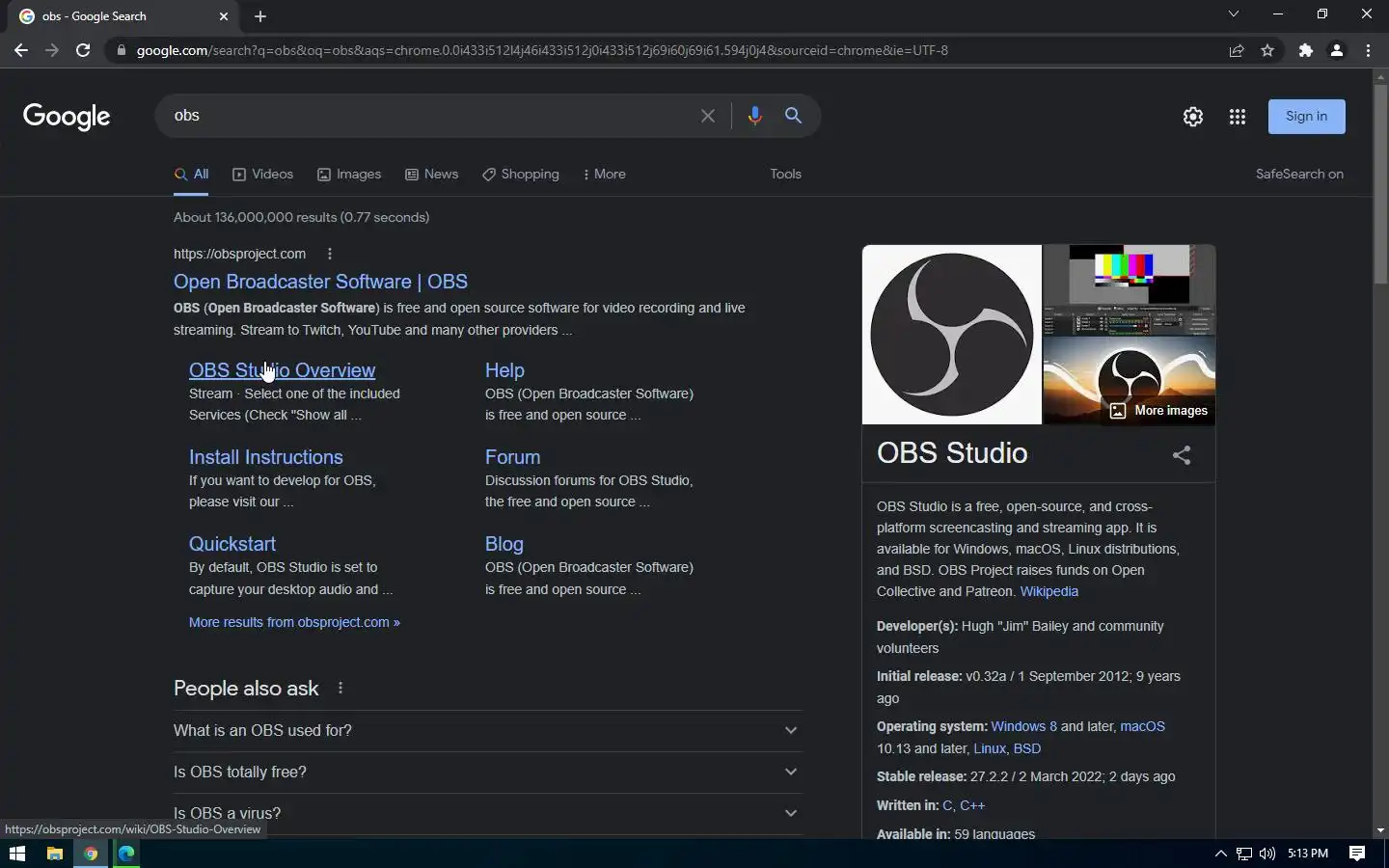Open the macOS operating system link
The height and width of the screenshot is (868, 1389).
click(1142, 726)
